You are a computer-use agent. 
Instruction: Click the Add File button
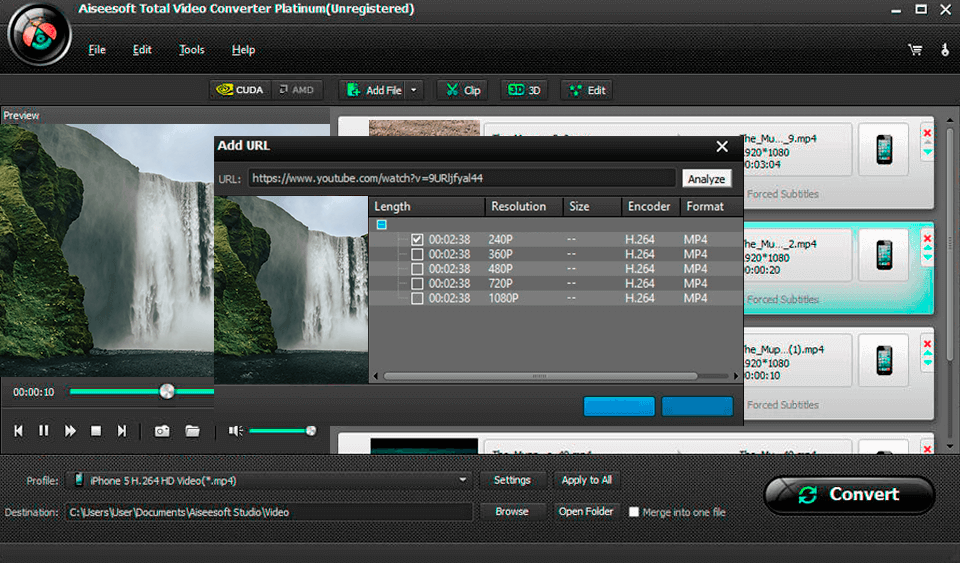373,90
